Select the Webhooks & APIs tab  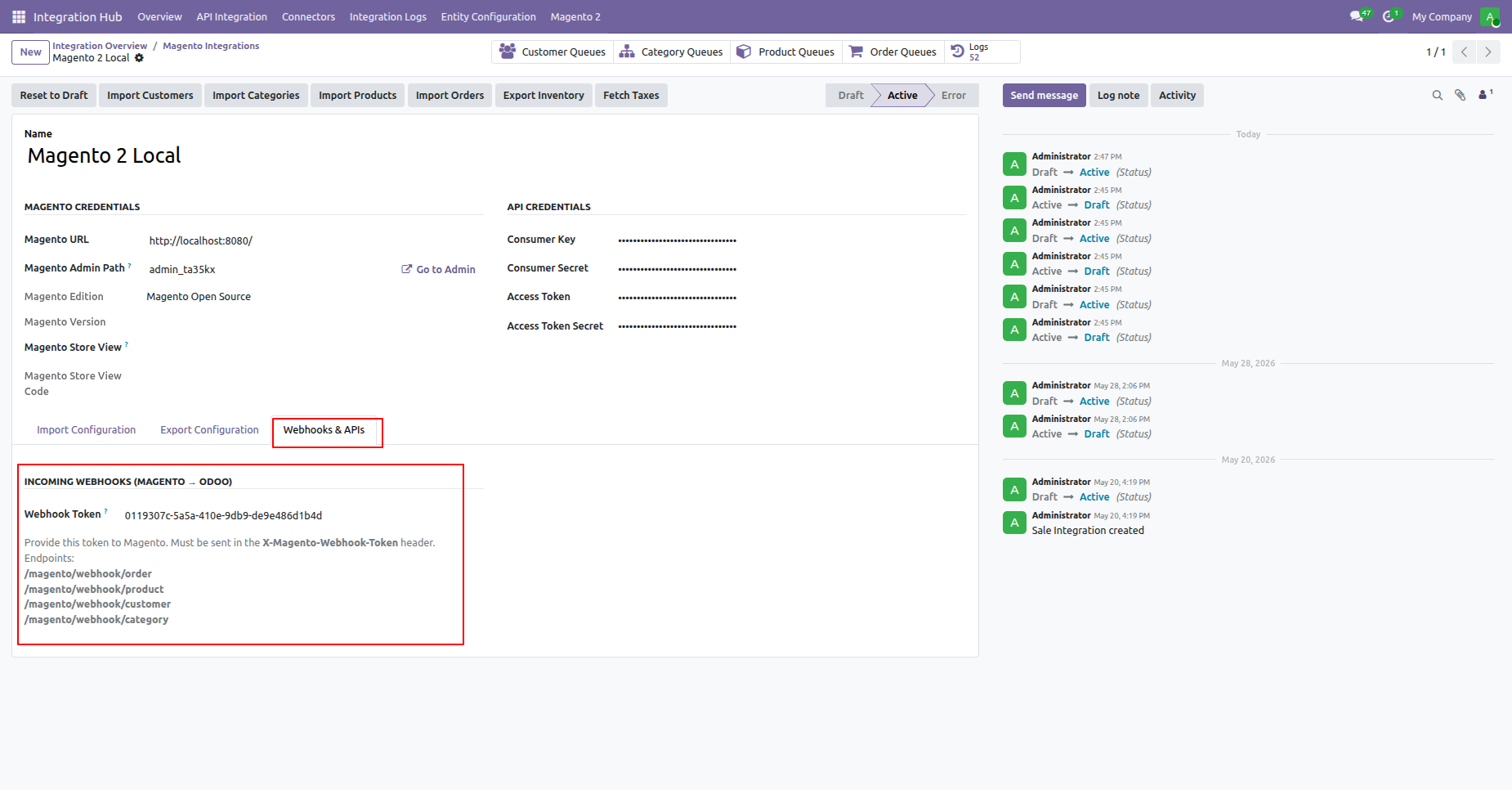click(324, 430)
